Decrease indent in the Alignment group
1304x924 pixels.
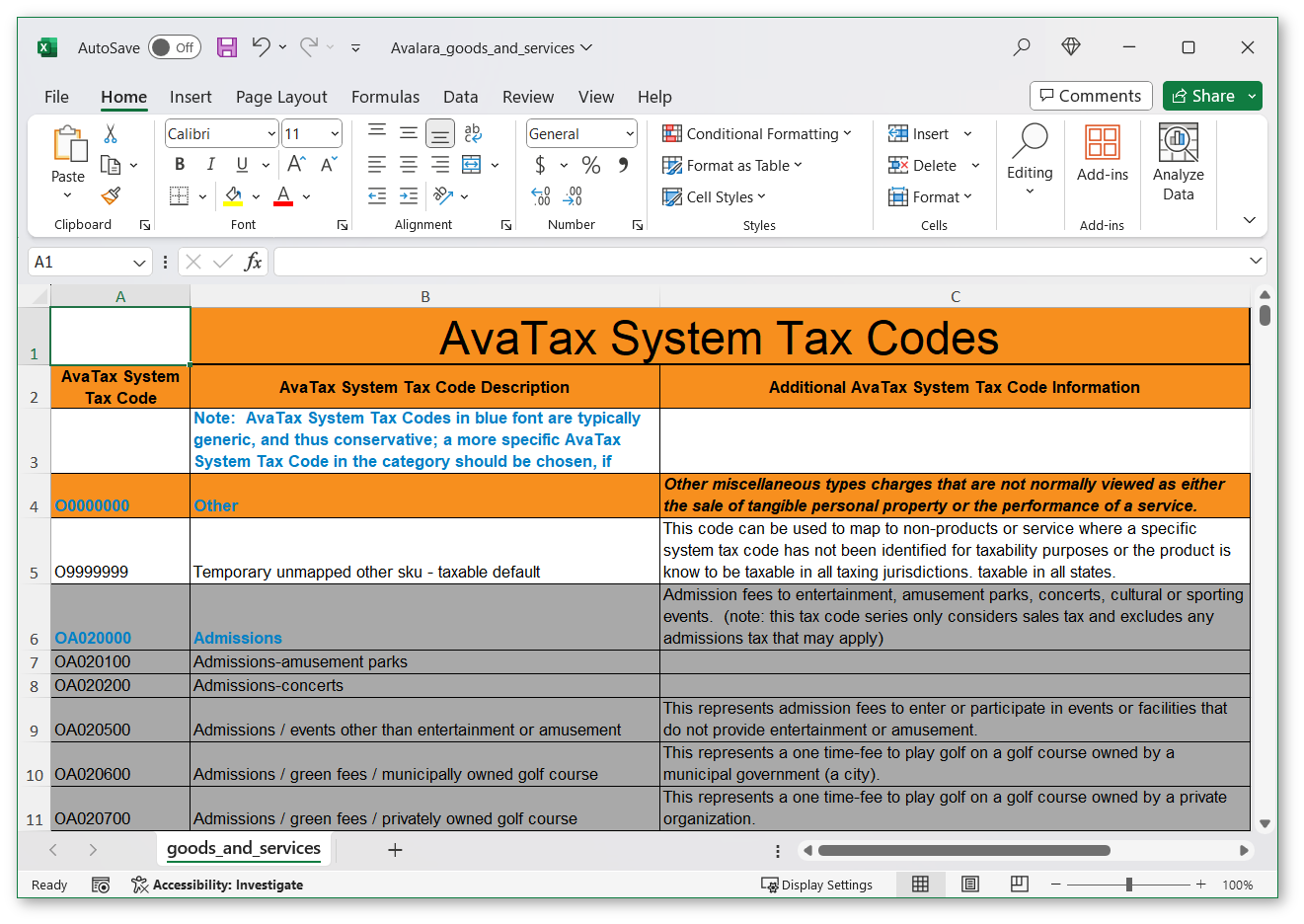point(377,196)
